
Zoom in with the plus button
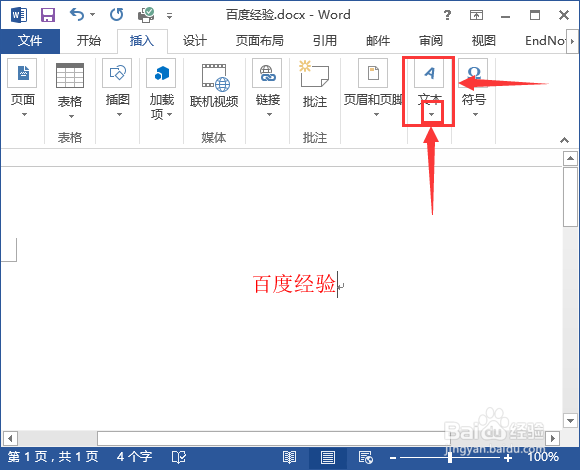tap(508, 458)
